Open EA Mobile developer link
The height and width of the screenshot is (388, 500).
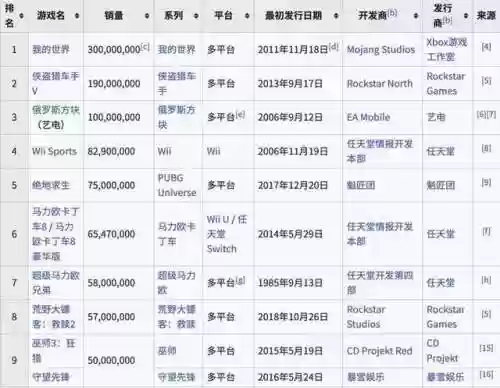coord(368,117)
